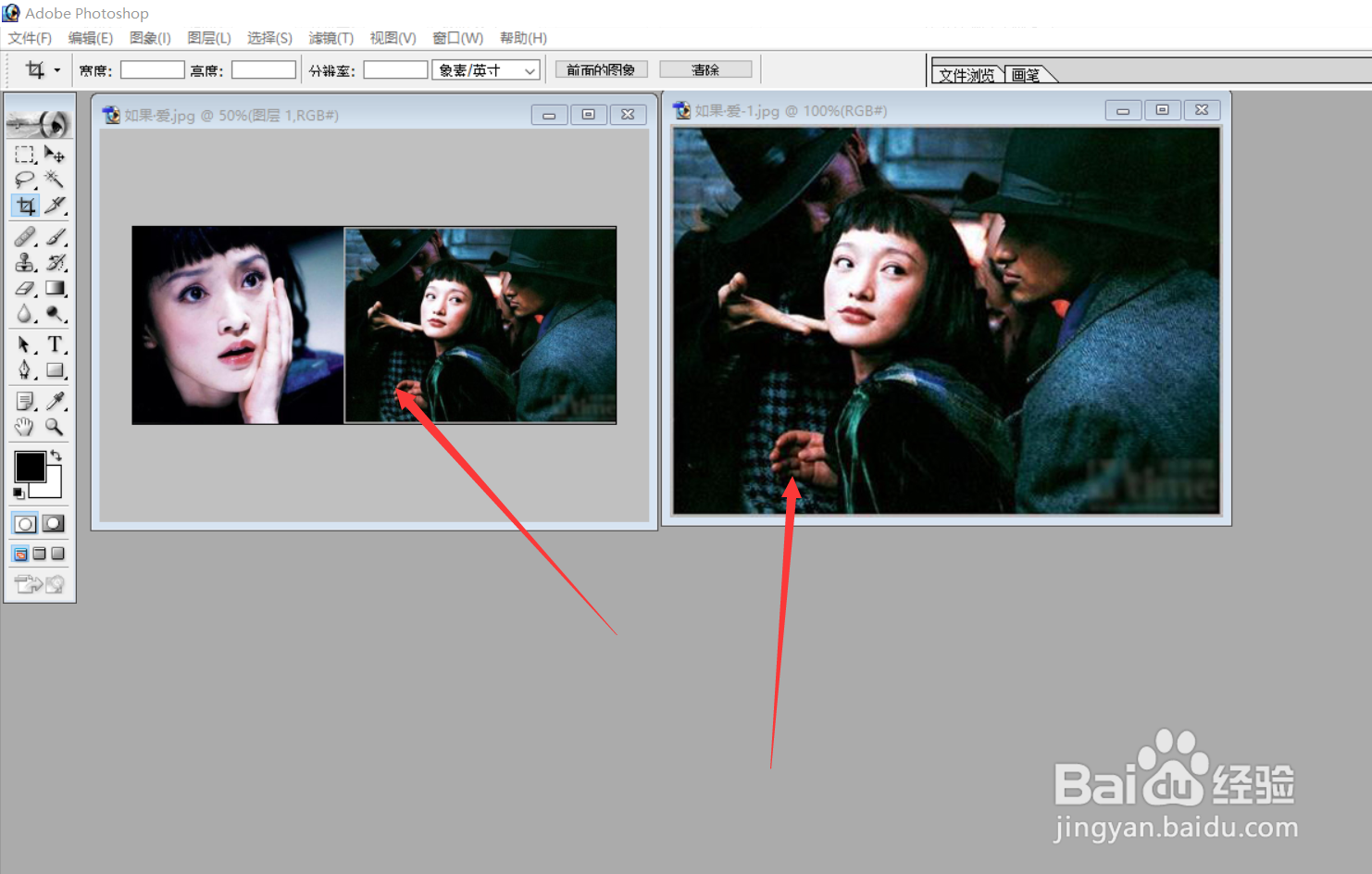Open the 视图(V) menu
The height and width of the screenshot is (874, 1372).
393,38
